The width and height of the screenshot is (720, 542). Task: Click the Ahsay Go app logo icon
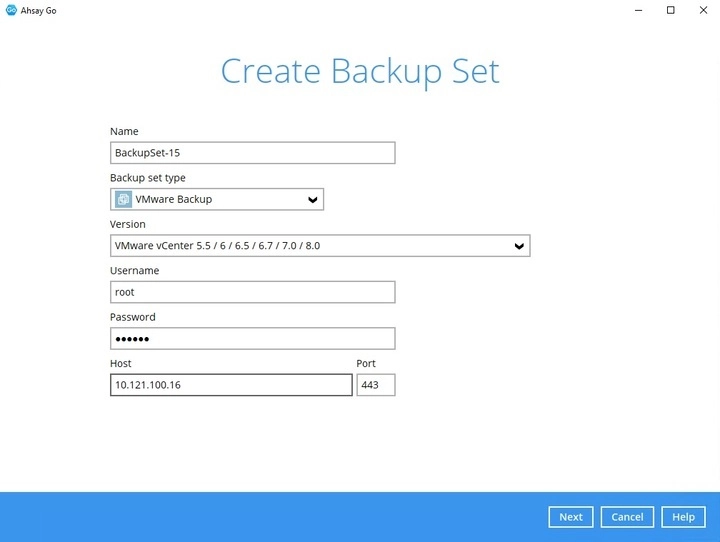[x=11, y=10]
